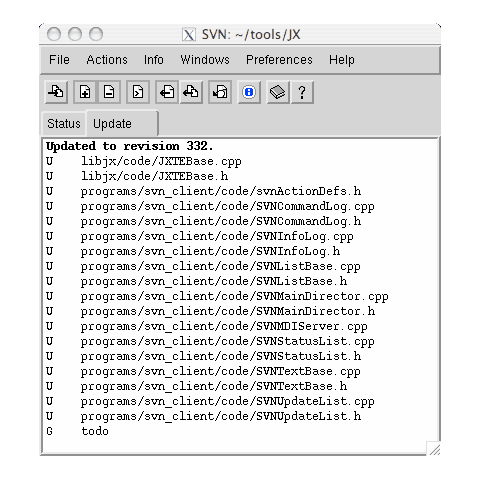The image size is (480, 480).
Task: Click the 'Updated to revision 332.' line
Action: point(129,146)
